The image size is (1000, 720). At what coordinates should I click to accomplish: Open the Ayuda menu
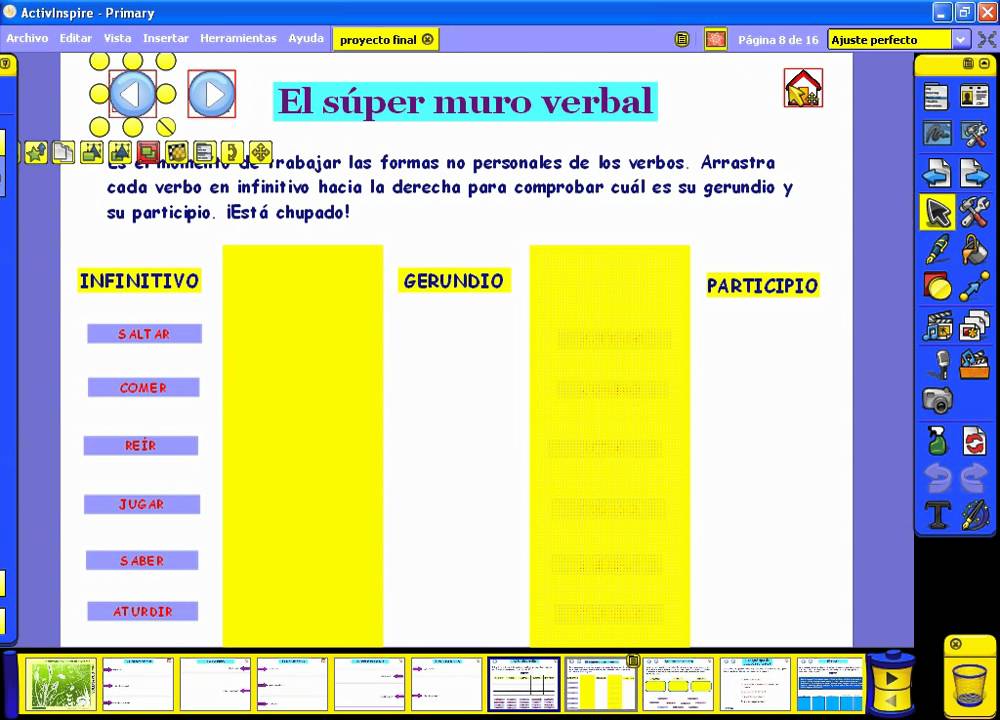click(306, 38)
